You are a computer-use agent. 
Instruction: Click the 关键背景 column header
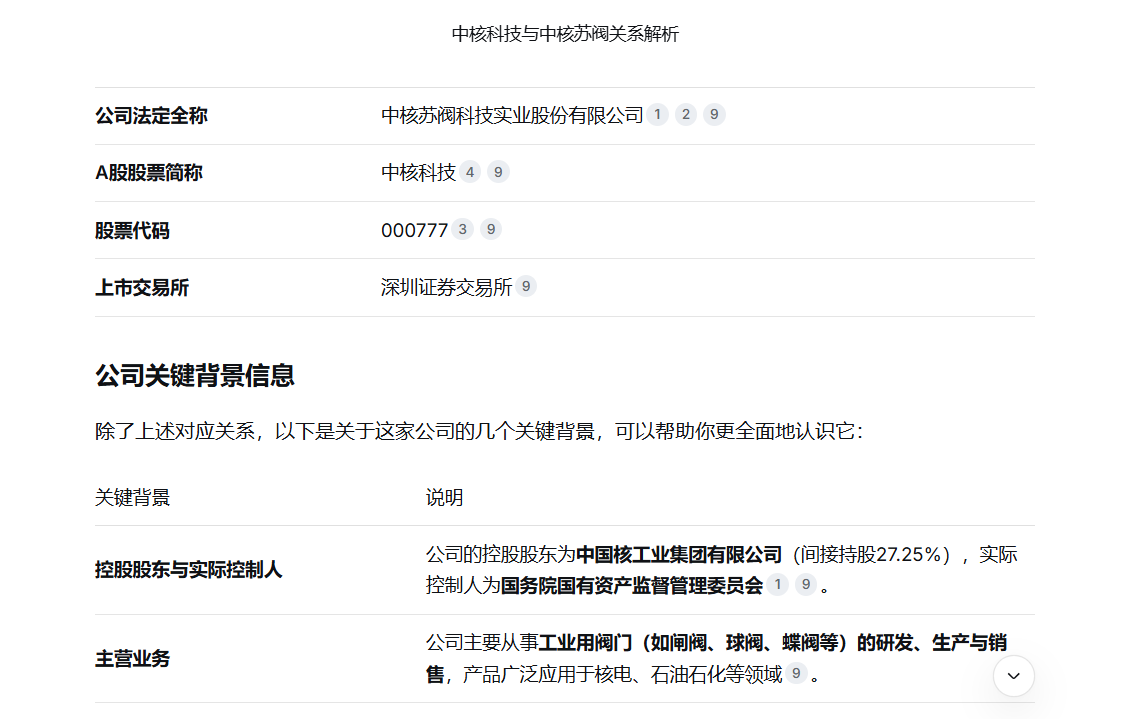coord(133,498)
